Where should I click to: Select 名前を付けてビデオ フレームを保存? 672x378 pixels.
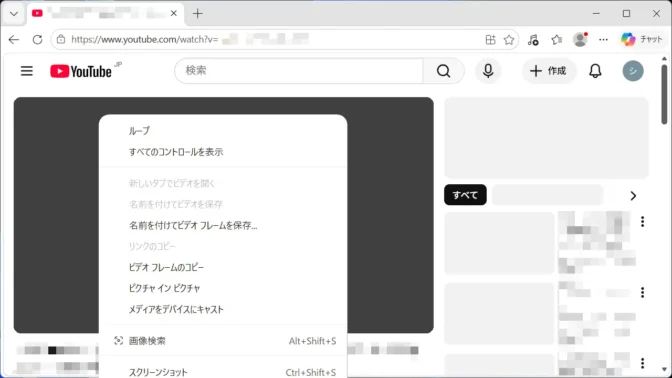point(223,225)
